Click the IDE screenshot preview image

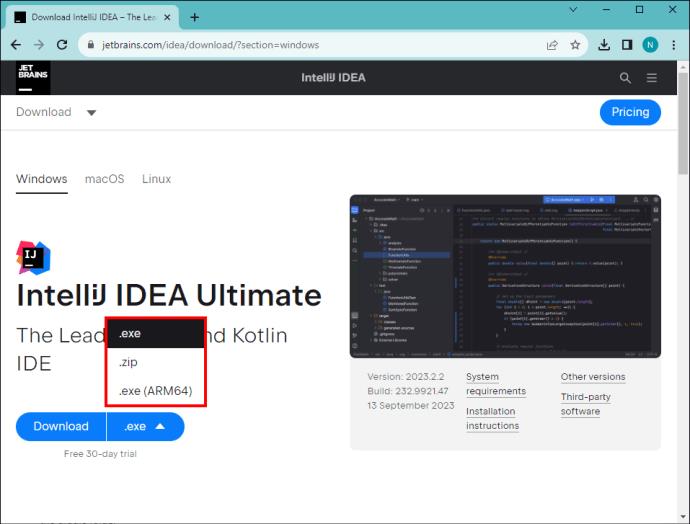[x=505, y=276]
